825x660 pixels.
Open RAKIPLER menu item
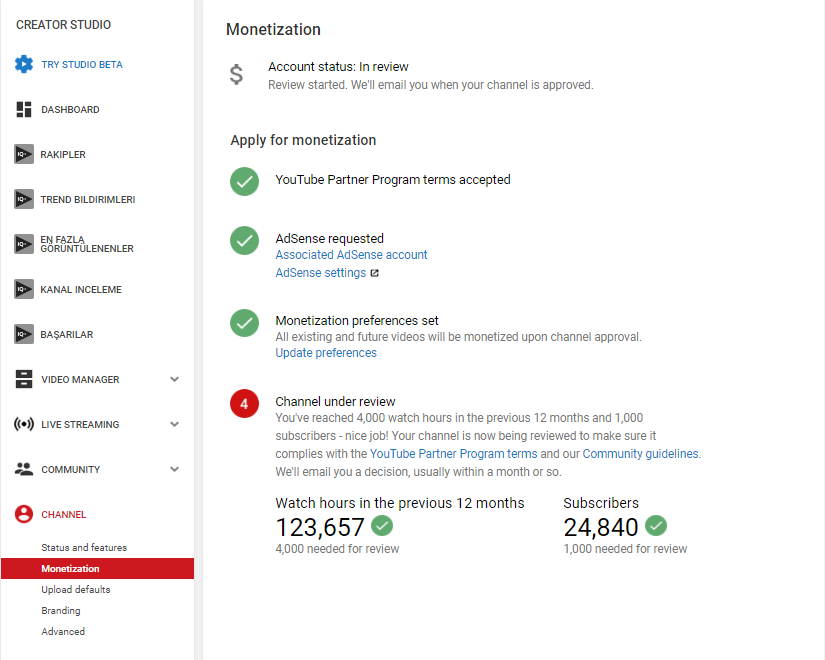[x=63, y=155]
